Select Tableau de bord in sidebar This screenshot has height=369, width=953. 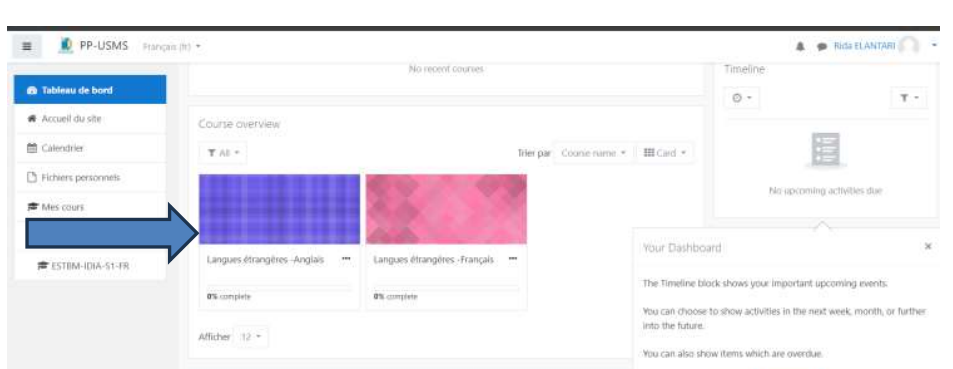coord(90,90)
